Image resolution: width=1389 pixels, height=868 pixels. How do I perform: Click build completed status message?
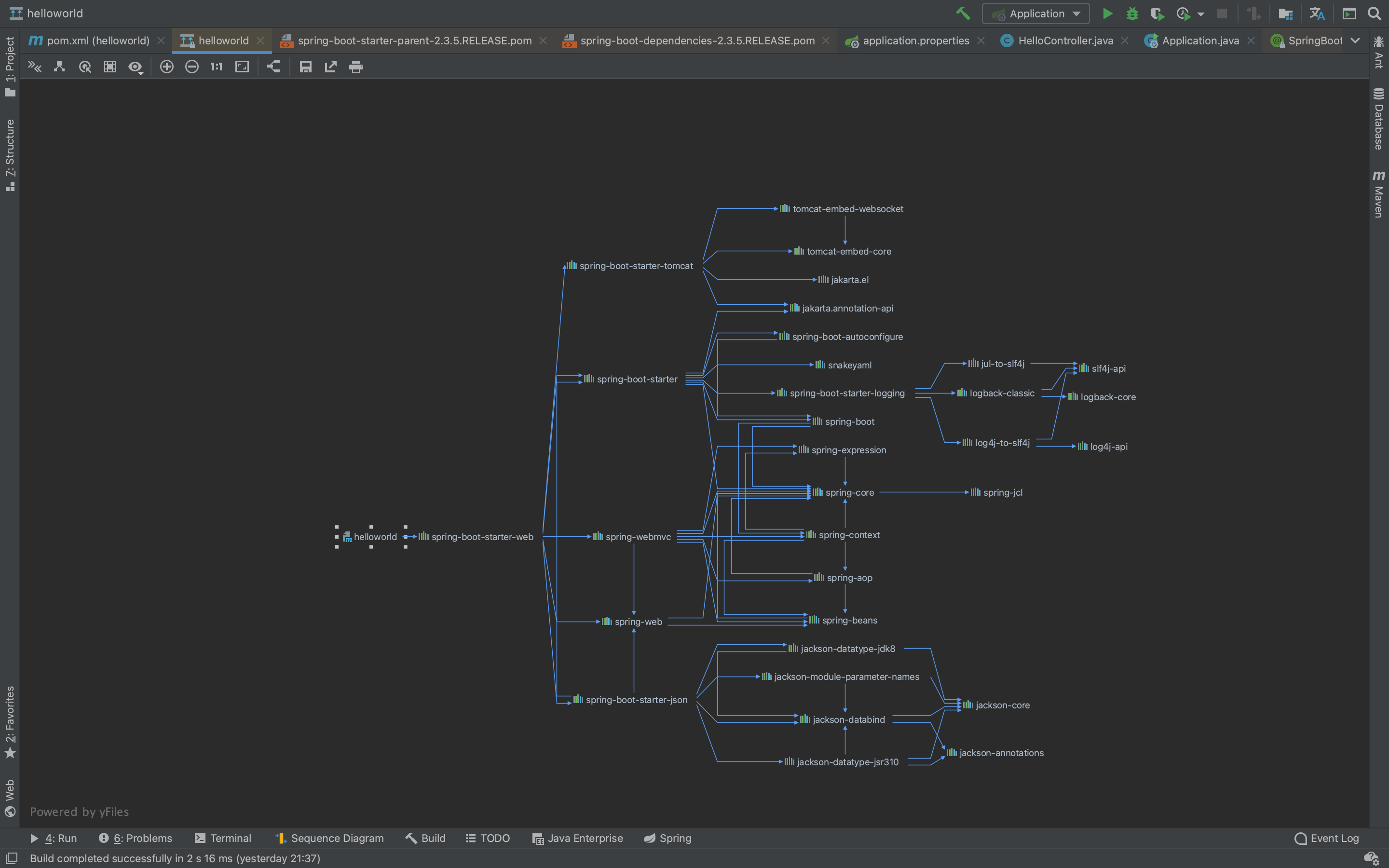[175, 858]
